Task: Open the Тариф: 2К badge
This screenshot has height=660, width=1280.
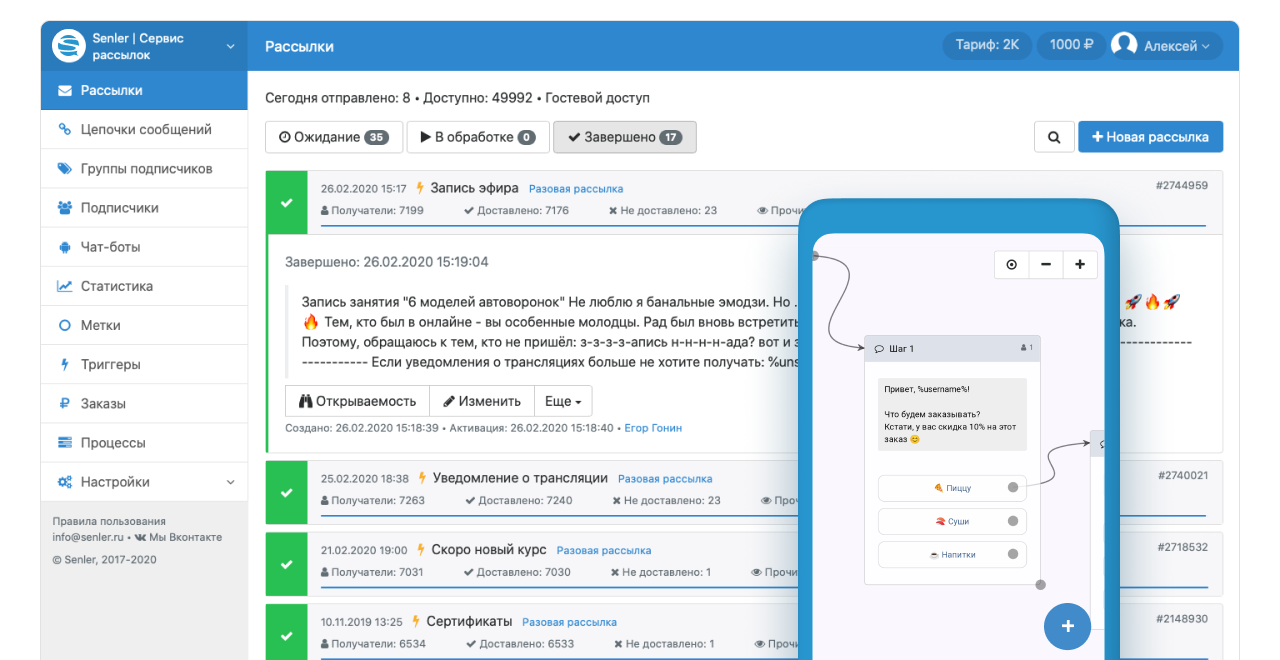Action: tap(987, 45)
